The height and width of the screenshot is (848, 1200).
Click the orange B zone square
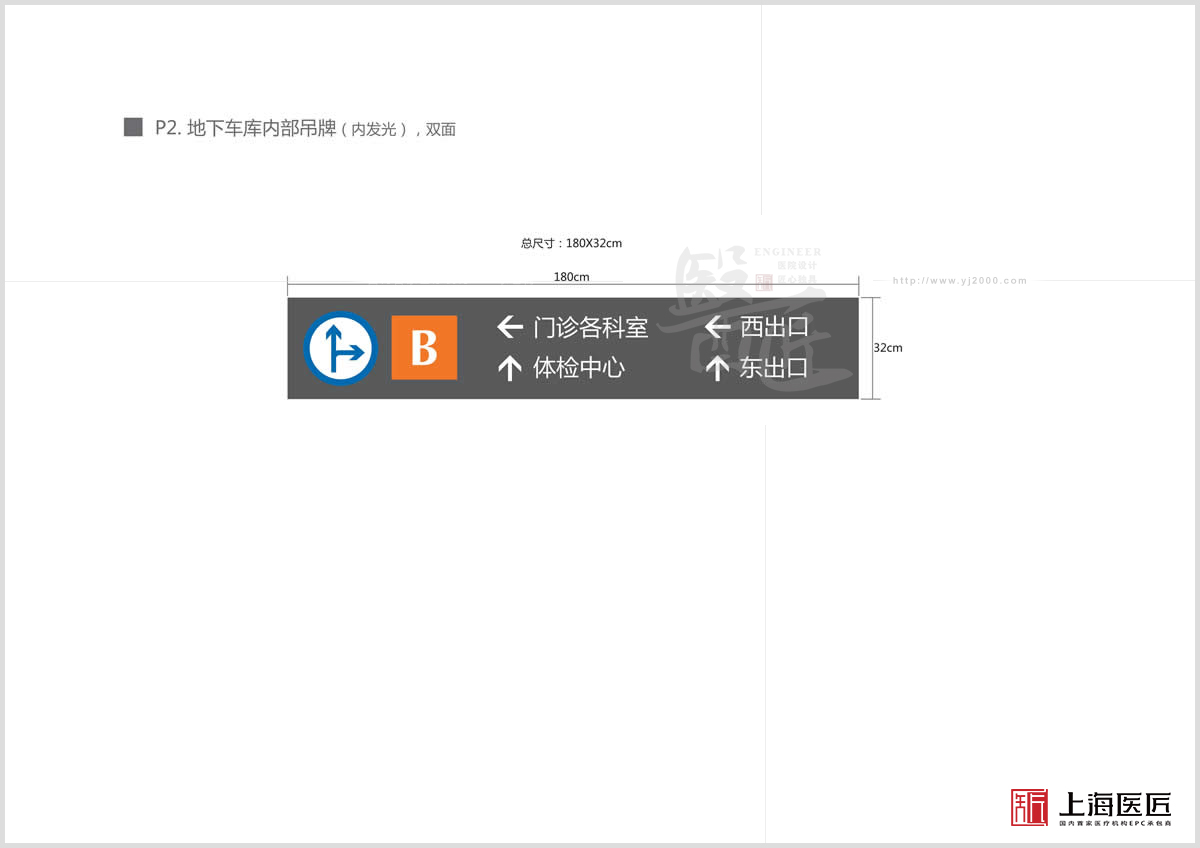424,348
